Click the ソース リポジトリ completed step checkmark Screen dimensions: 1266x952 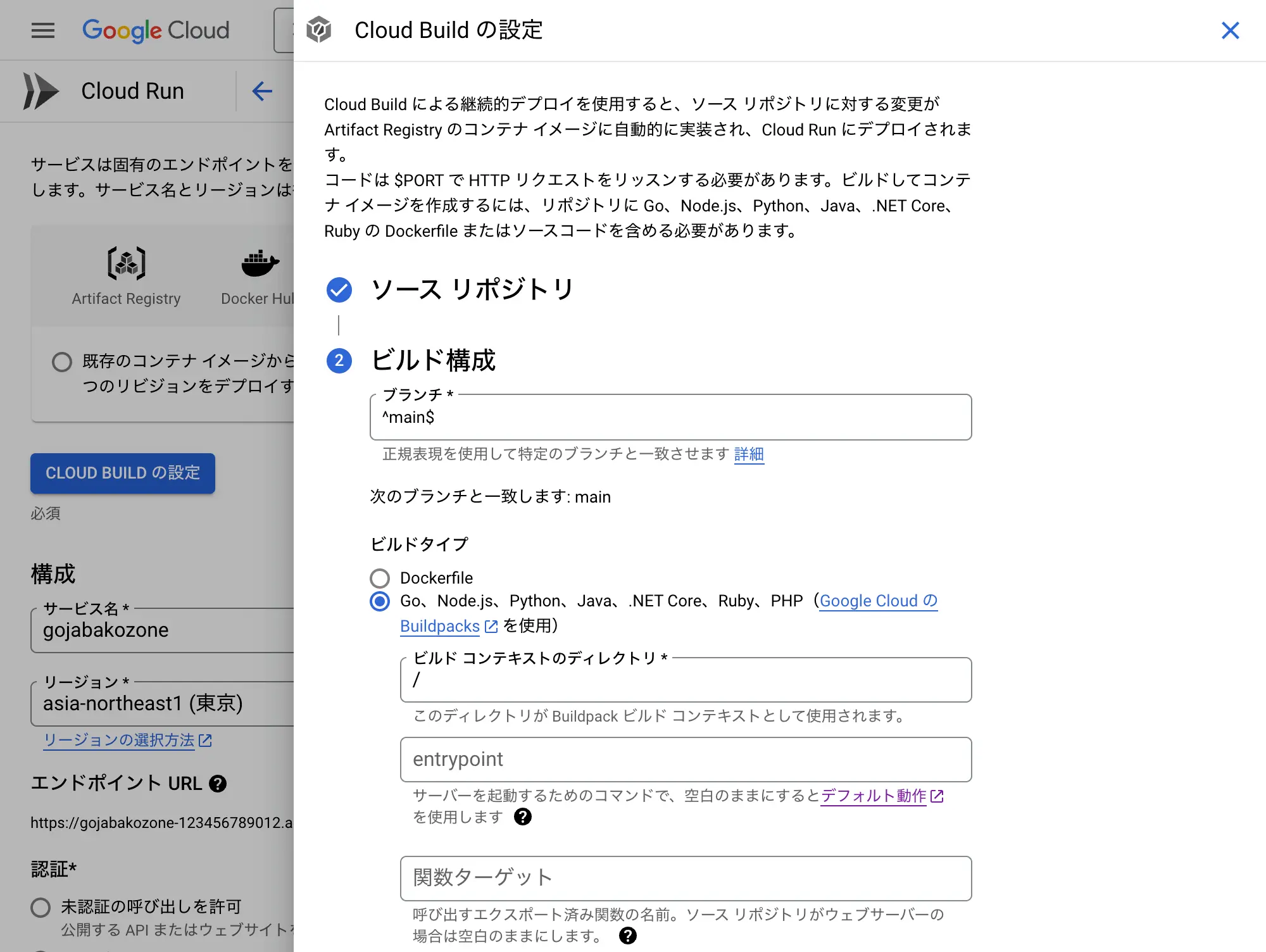coord(339,290)
